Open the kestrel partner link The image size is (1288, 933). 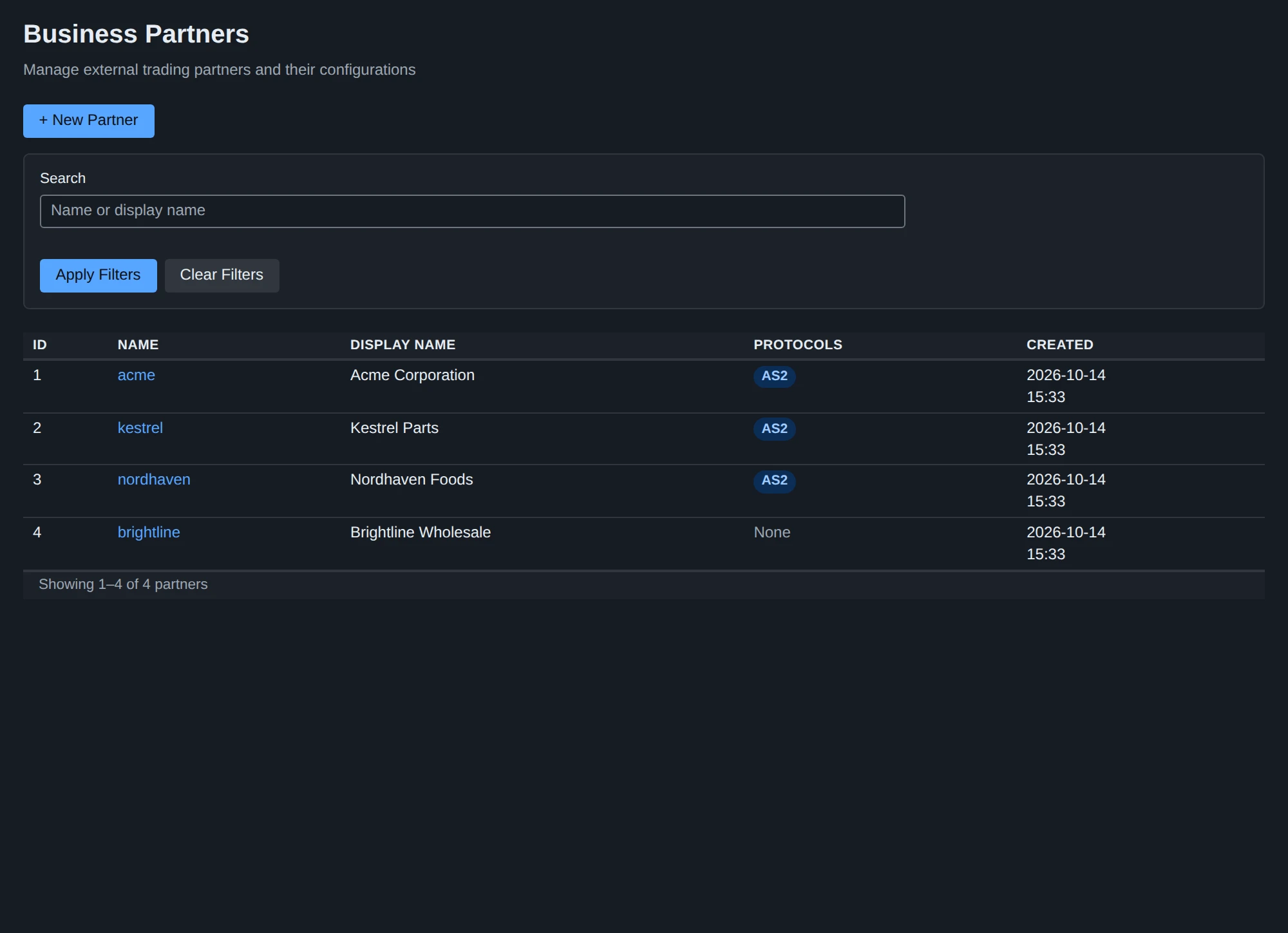(140, 428)
